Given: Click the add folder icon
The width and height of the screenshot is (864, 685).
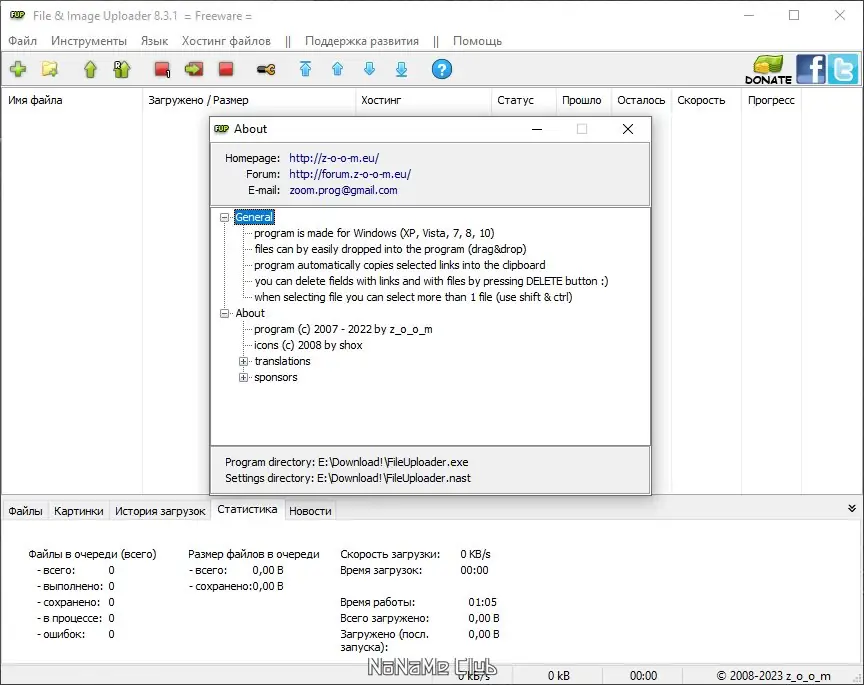Looking at the screenshot, I should (50, 69).
